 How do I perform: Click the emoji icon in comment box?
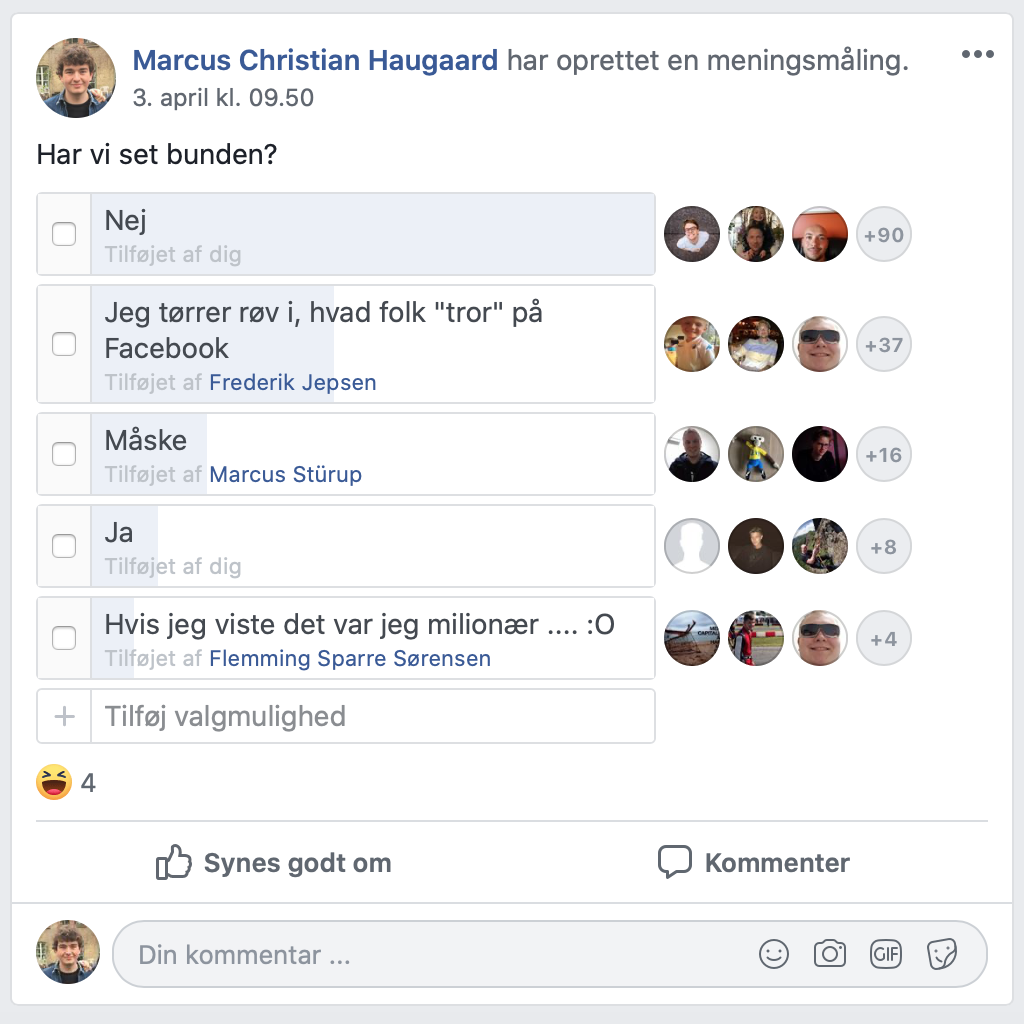point(774,954)
